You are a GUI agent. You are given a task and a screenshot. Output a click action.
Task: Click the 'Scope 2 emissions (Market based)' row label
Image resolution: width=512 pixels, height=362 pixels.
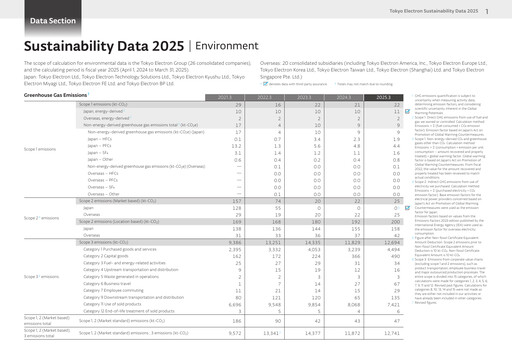pos(117,201)
